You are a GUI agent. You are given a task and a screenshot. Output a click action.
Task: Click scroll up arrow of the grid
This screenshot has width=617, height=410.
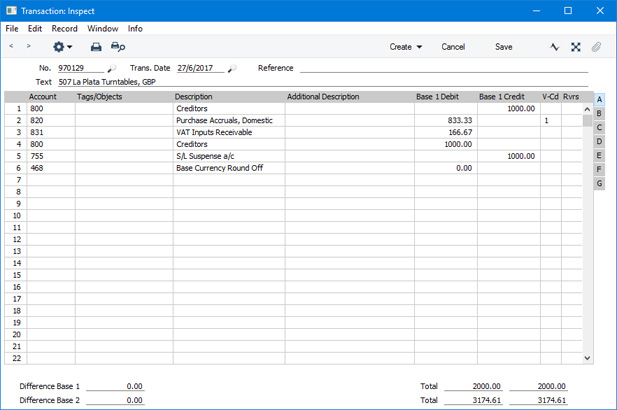coord(587,109)
